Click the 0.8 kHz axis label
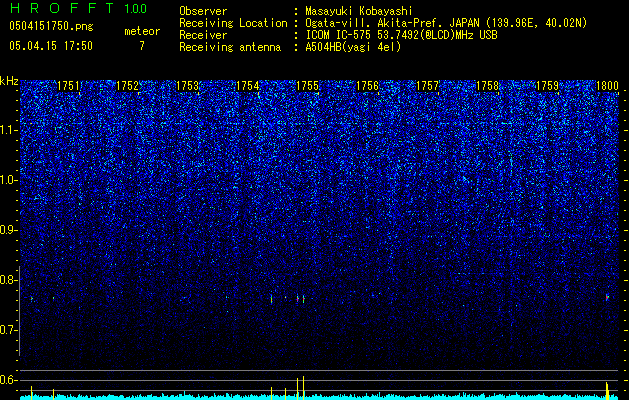 [9, 280]
